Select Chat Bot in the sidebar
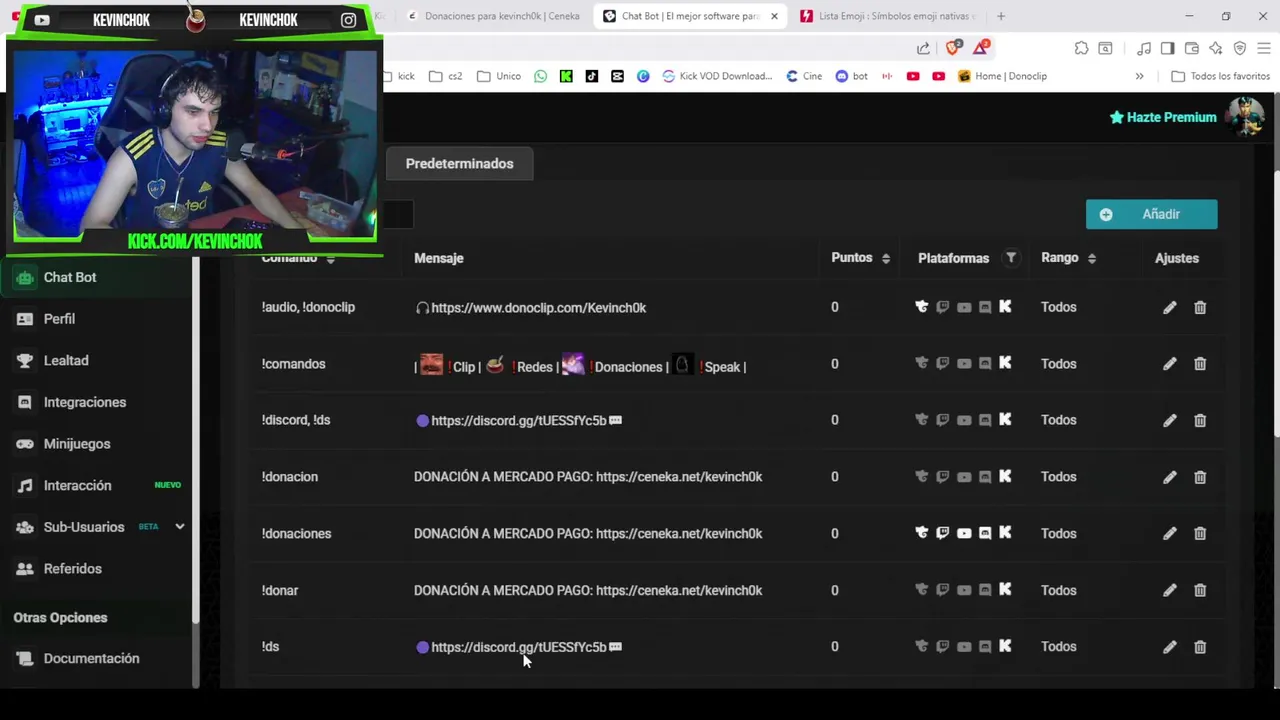The image size is (1280, 720). 70,277
